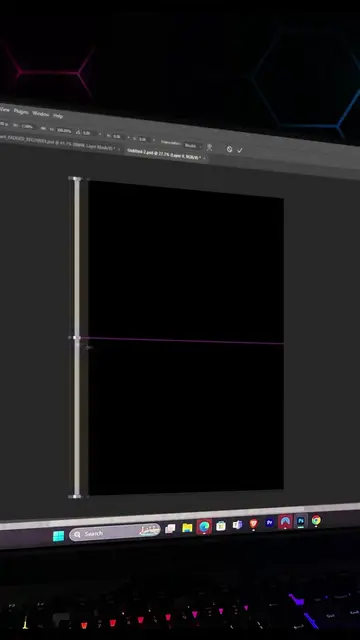
Task: Click the bottom-left transform handle on canvas
Action: click(76, 496)
